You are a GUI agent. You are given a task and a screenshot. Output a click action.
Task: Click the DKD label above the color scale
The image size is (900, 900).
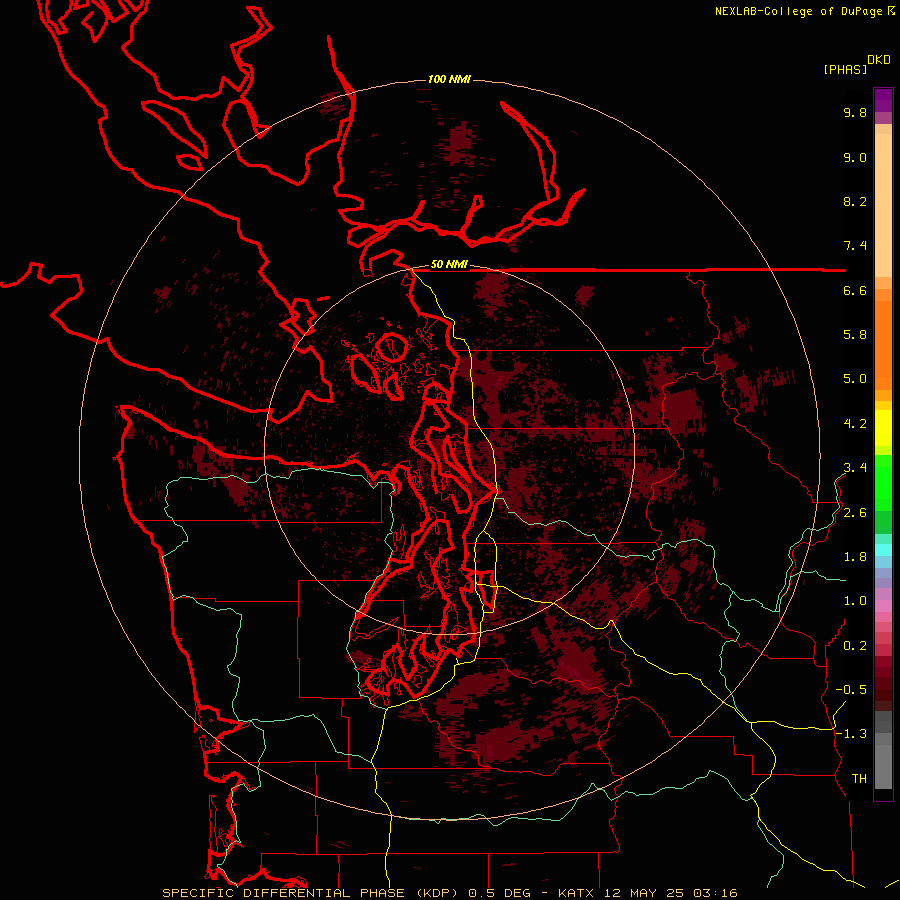(879, 59)
